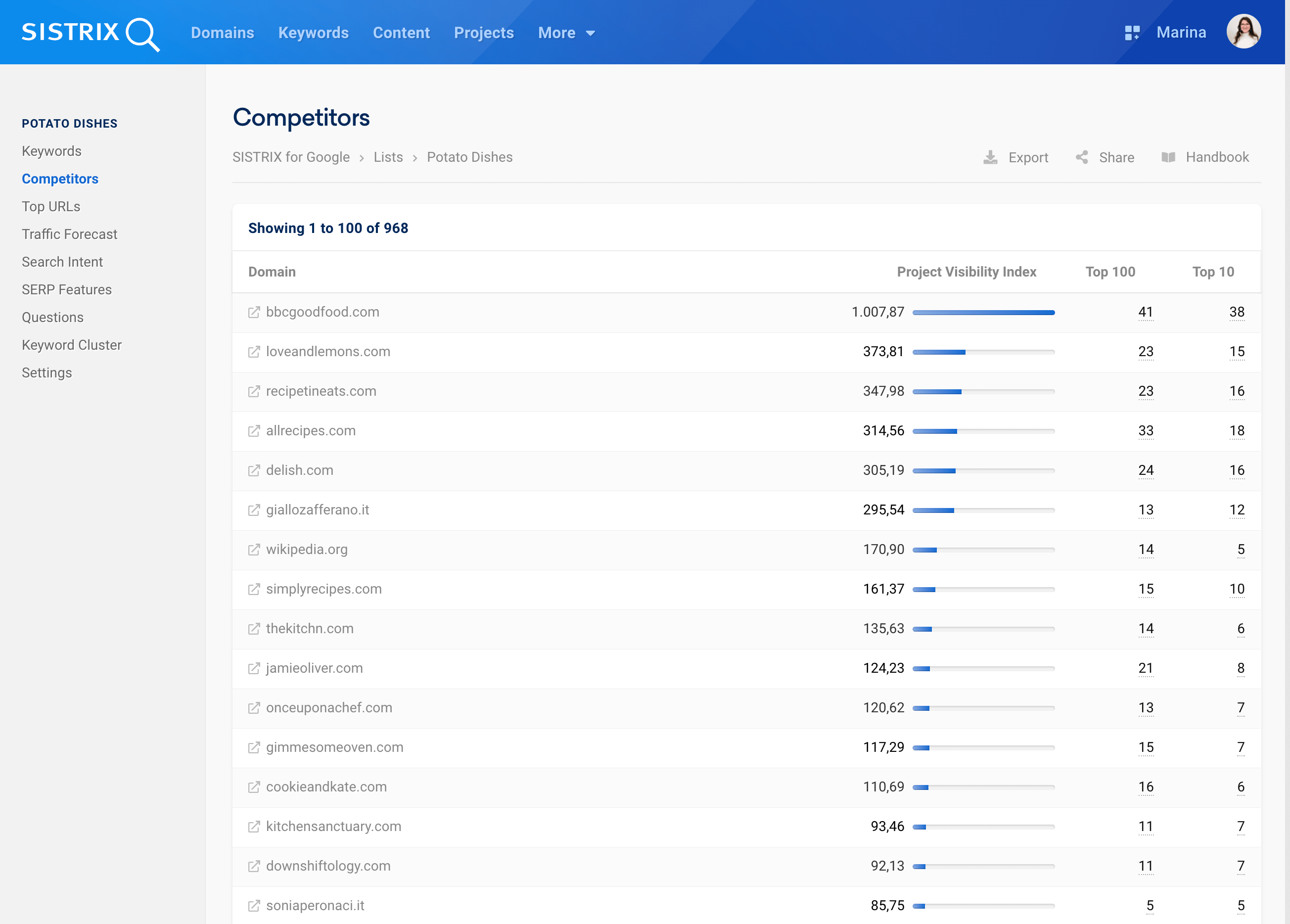Open SERP Features in sidebar
Image resolution: width=1290 pixels, height=924 pixels.
[67, 289]
